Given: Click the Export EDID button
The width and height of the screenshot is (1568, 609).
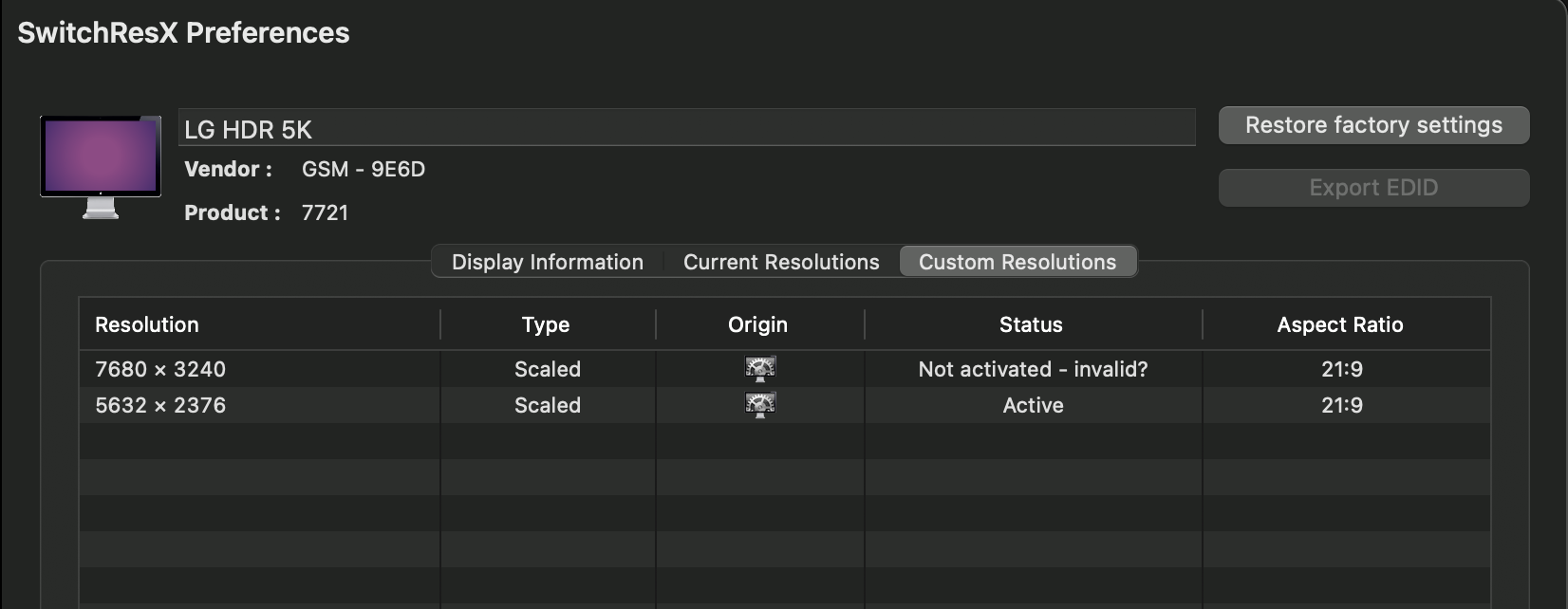Looking at the screenshot, I should point(1373,188).
